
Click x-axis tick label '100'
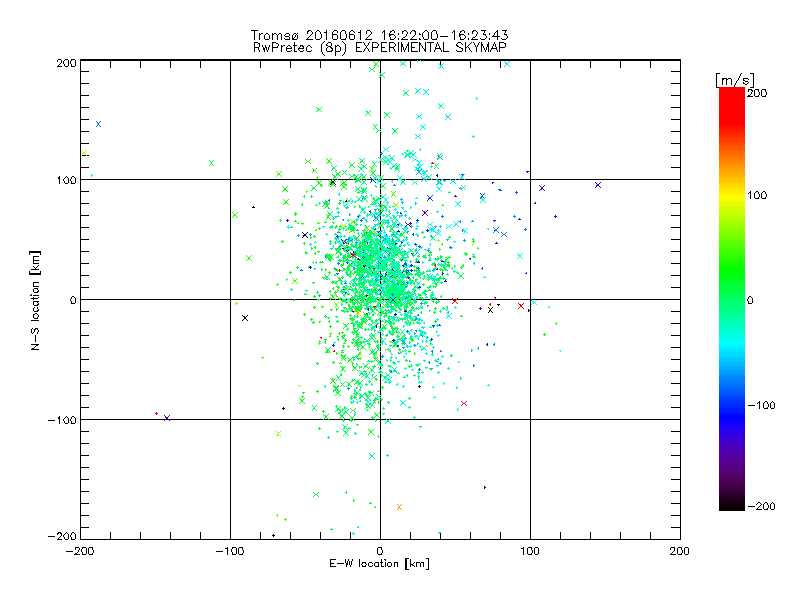click(x=530, y=551)
